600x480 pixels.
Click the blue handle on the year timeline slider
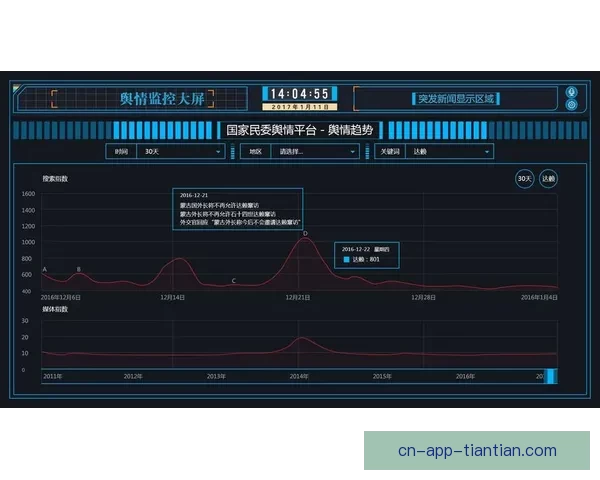click(550, 376)
